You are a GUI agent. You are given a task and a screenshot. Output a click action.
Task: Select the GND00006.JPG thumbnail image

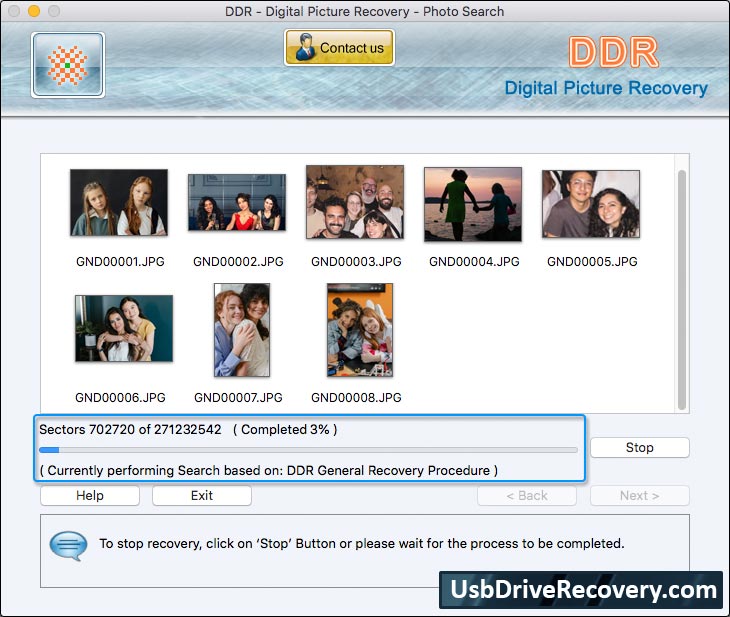click(x=124, y=328)
